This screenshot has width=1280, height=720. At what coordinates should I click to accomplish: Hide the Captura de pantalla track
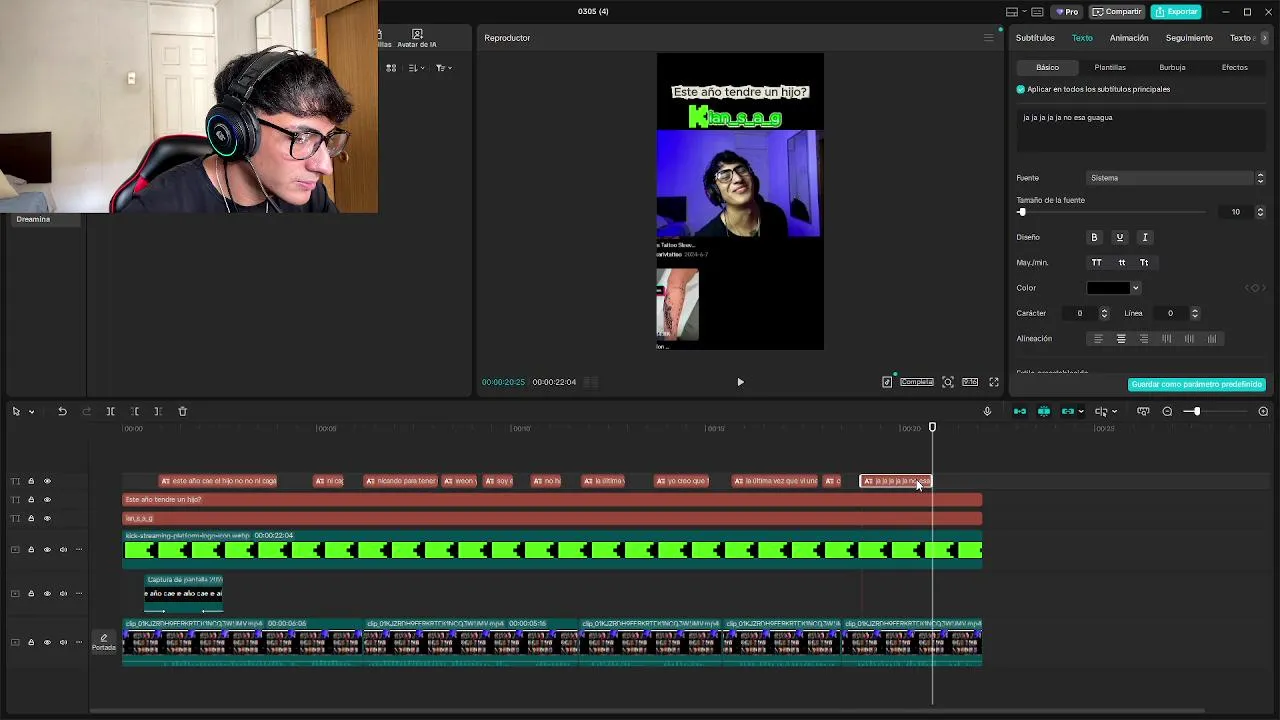pos(47,593)
